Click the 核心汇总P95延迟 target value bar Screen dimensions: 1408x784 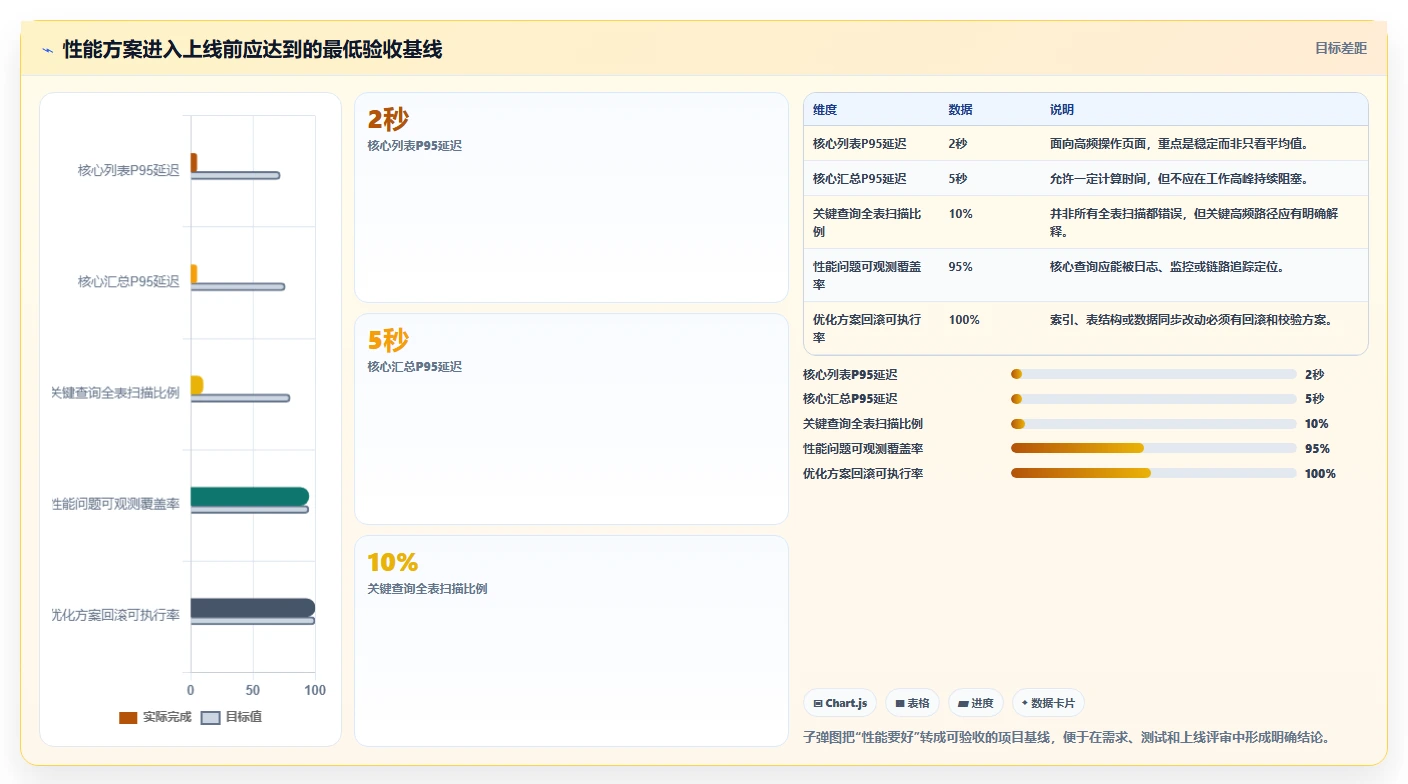click(238, 287)
